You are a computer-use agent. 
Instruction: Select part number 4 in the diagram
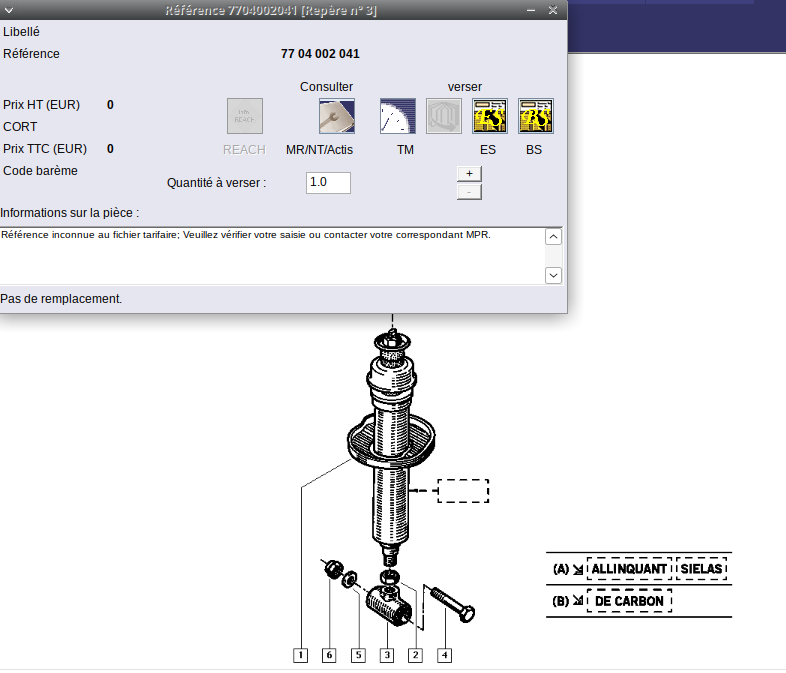coord(444,656)
